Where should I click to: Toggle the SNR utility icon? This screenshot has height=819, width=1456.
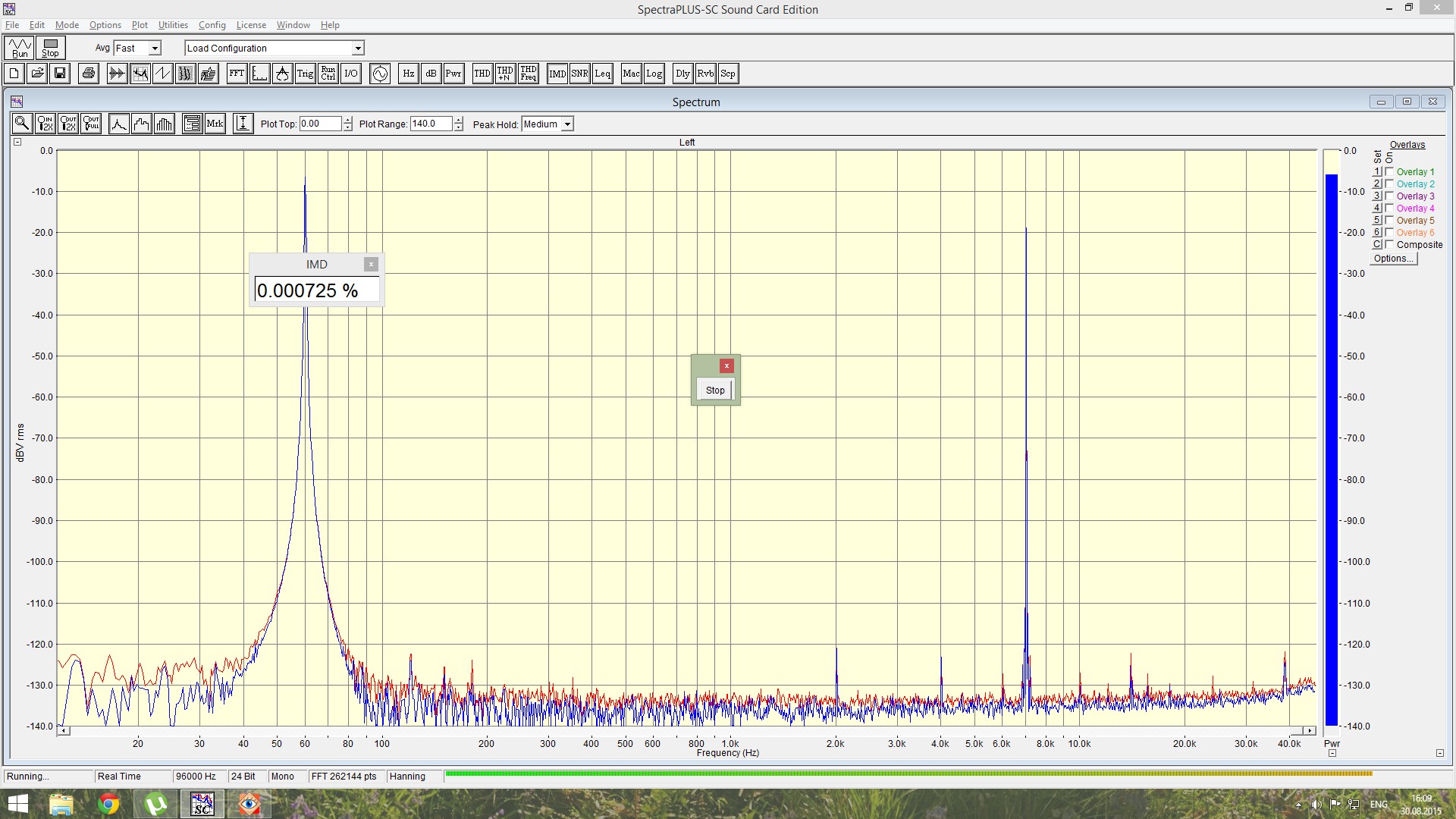[579, 74]
